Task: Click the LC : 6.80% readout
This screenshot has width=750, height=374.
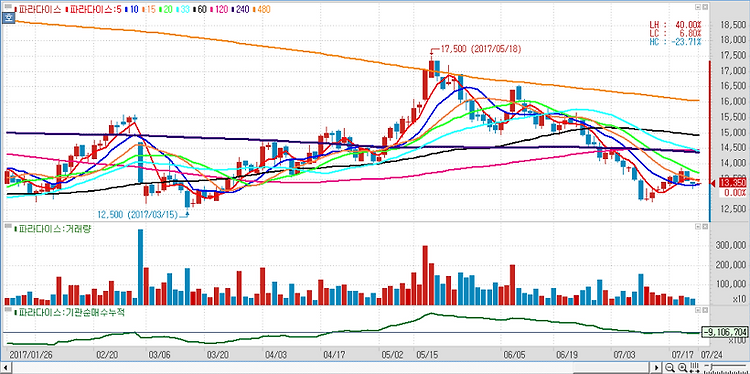Action: tap(675, 33)
